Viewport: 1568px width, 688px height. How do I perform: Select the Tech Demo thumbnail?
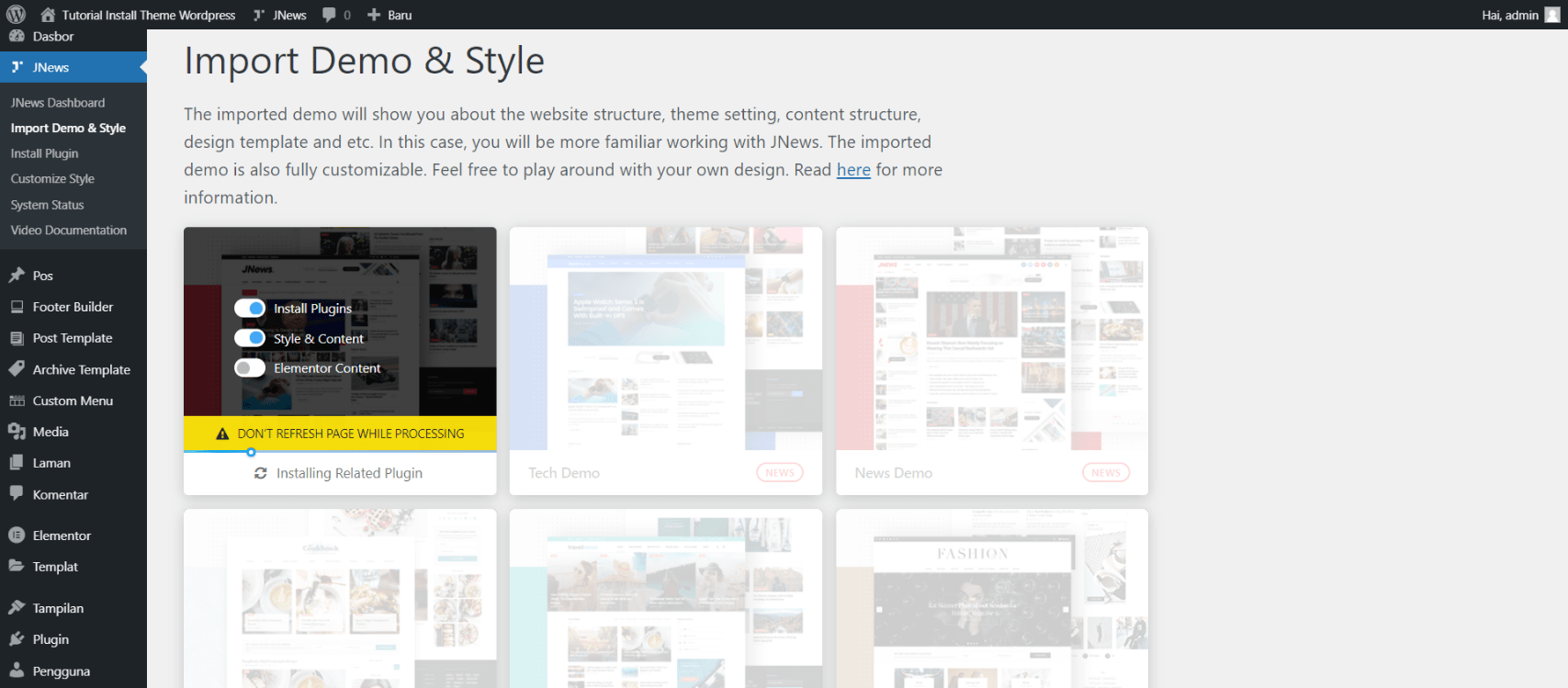(x=666, y=339)
